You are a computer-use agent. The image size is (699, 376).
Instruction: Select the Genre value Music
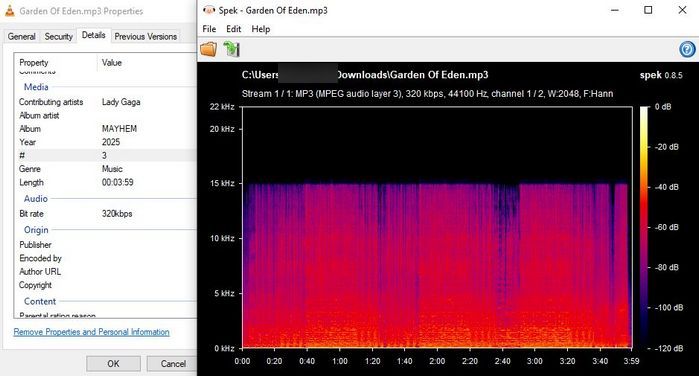[112, 169]
